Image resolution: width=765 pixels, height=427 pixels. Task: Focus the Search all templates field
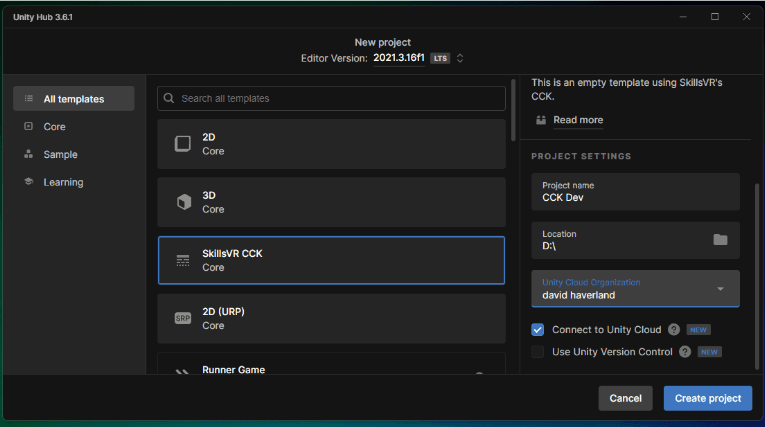pyautogui.click(x=331, y=99)
